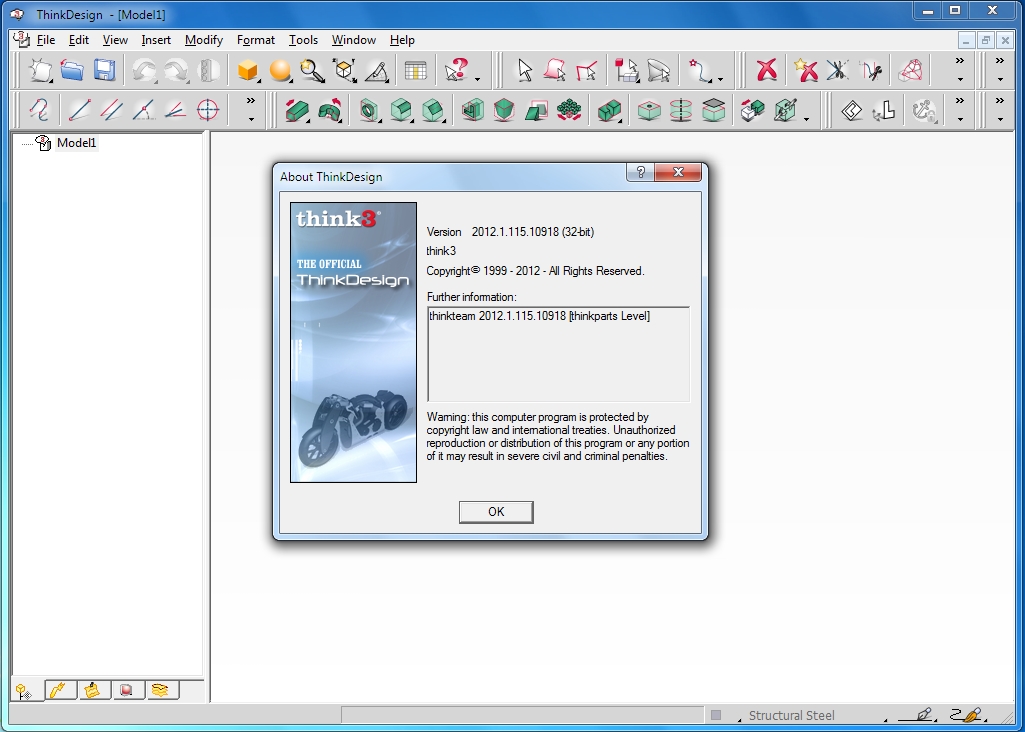Expand the star-curve tool dropdown arrow
Image resolution: width=1025 pixels, height=732 pixels.
pos(720,79)
